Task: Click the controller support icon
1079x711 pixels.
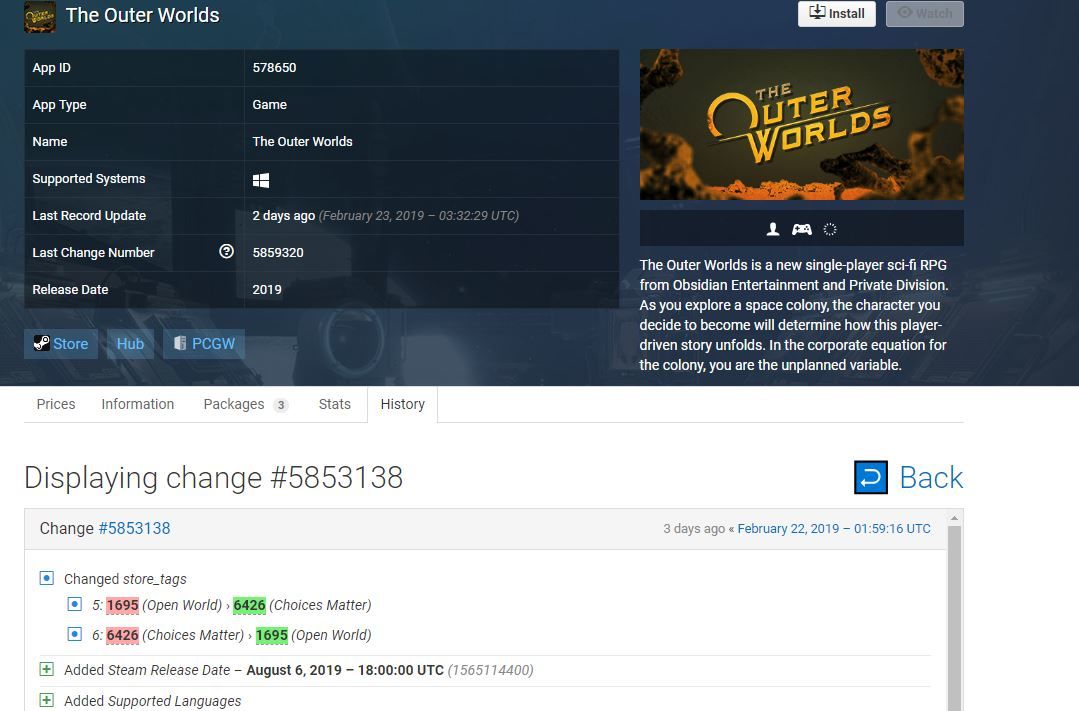Action: 801,229
